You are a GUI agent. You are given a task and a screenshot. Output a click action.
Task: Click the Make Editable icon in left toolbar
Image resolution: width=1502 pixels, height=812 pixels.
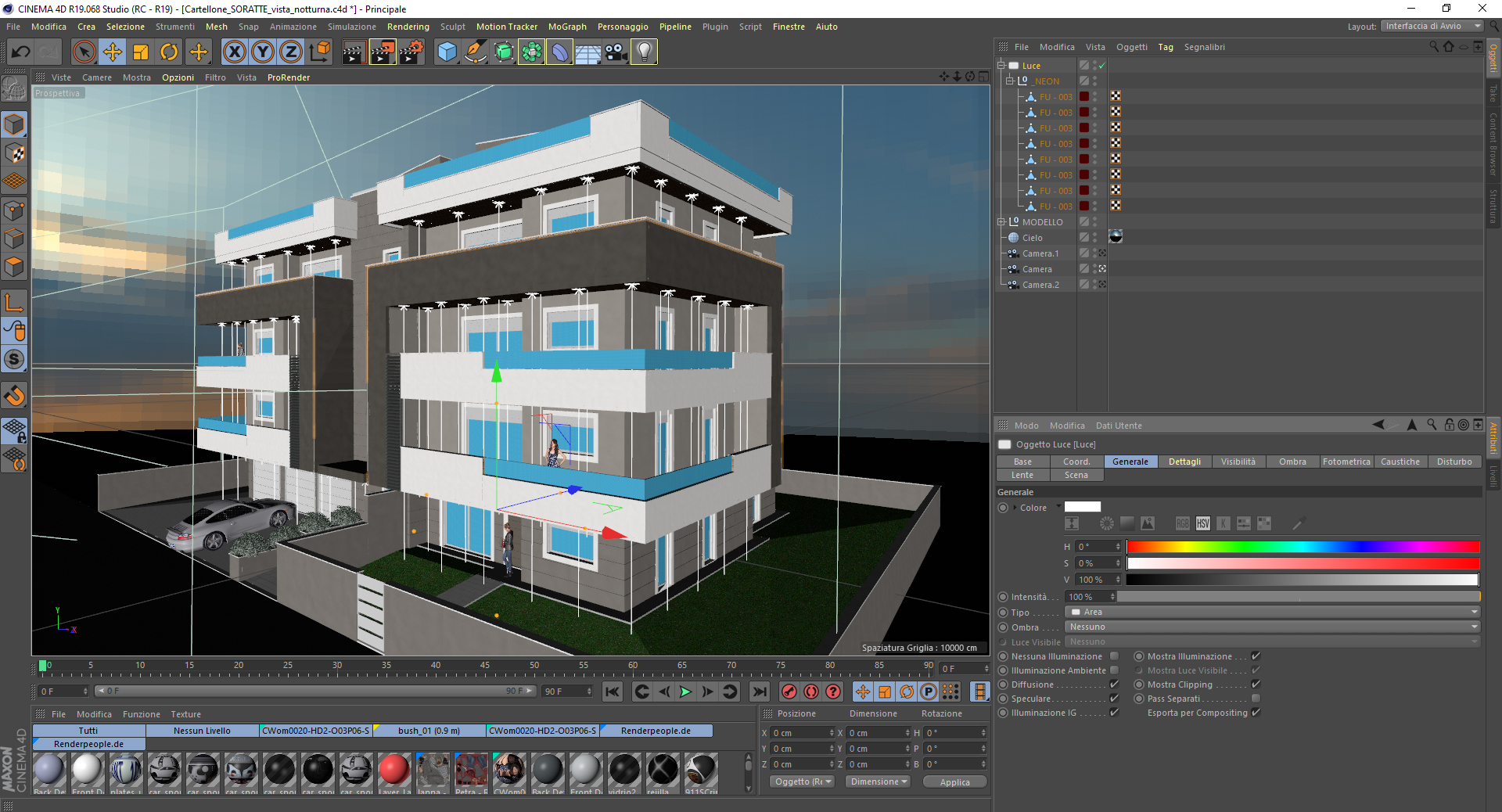click(x=14, y=89)
